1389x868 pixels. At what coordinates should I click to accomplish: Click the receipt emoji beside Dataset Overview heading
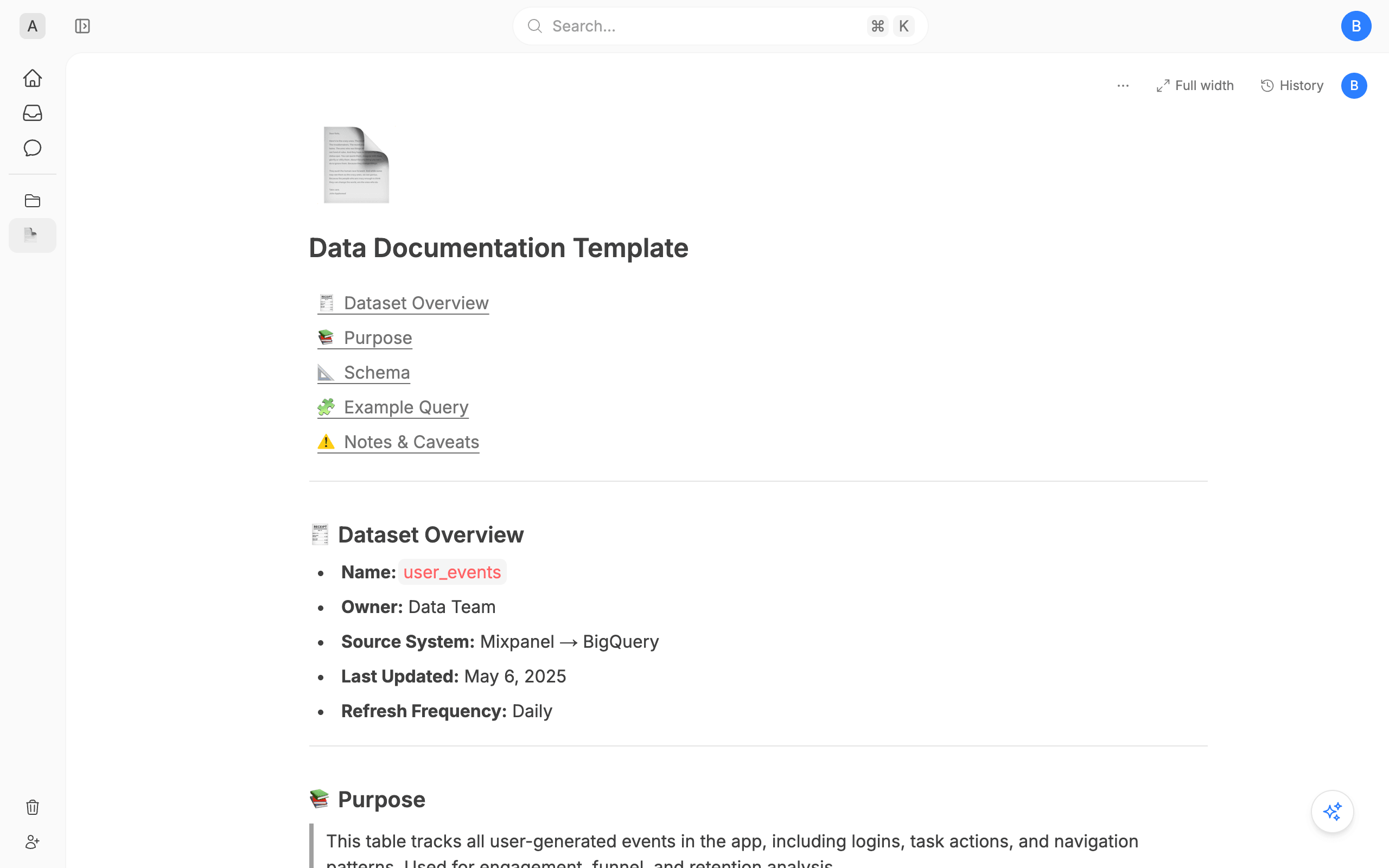click(320, 534)
